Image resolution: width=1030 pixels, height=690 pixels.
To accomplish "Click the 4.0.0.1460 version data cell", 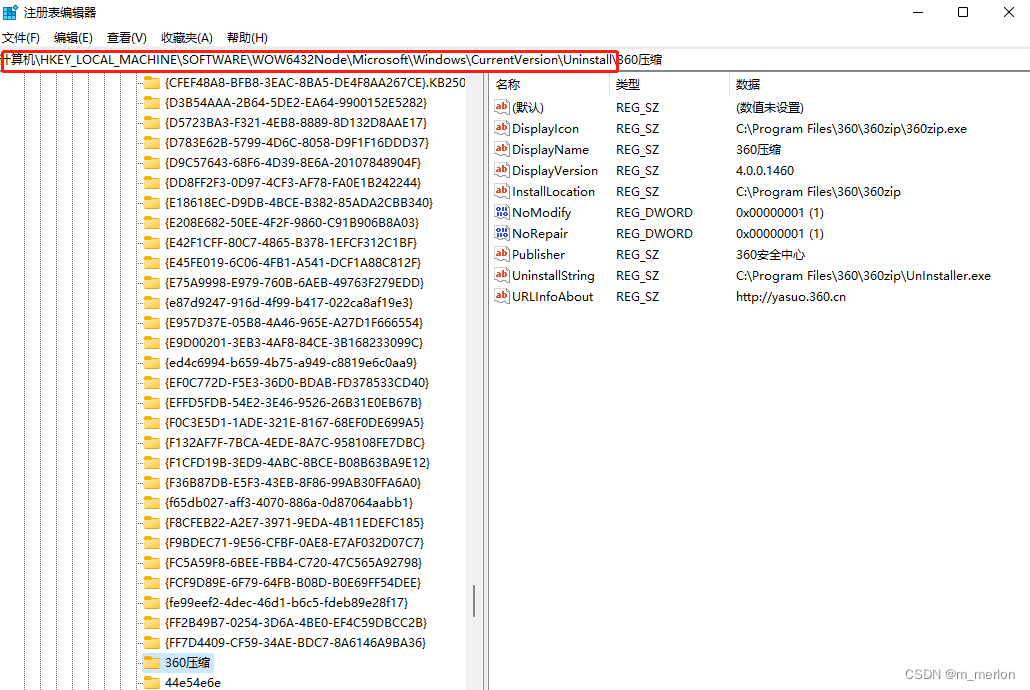I will (x=765, y=170).
